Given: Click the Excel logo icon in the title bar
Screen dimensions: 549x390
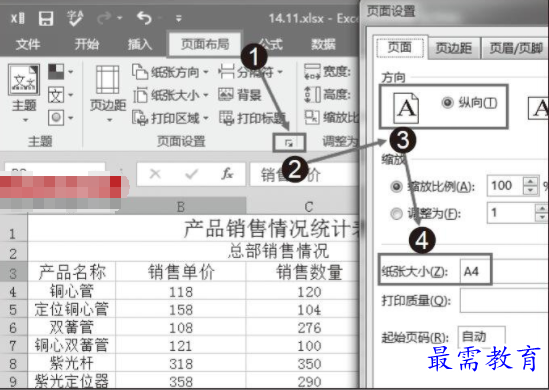Looking at the screenshot, I should tap(17, 18).
